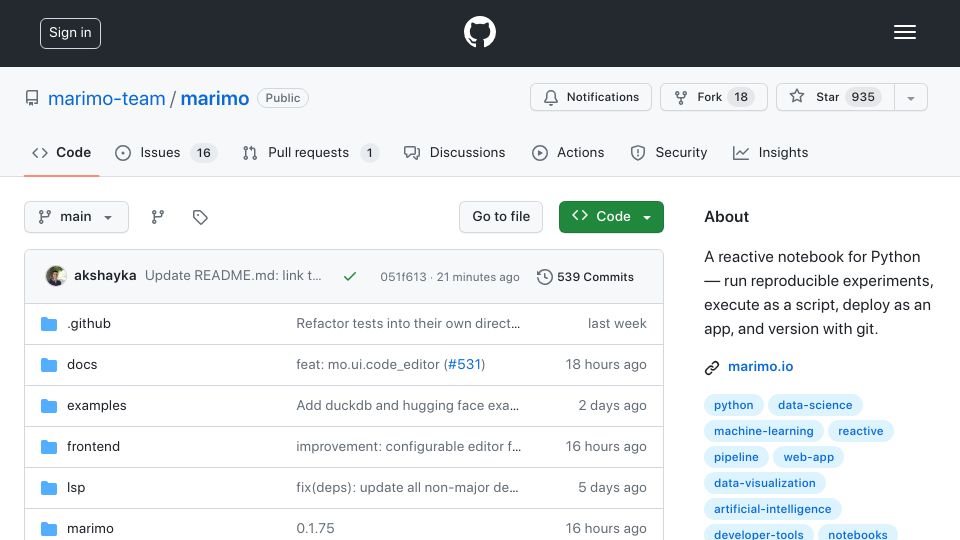960x540 pixels.
Task: Click the data-science topic tag
Action: click(x=815, y=405)
